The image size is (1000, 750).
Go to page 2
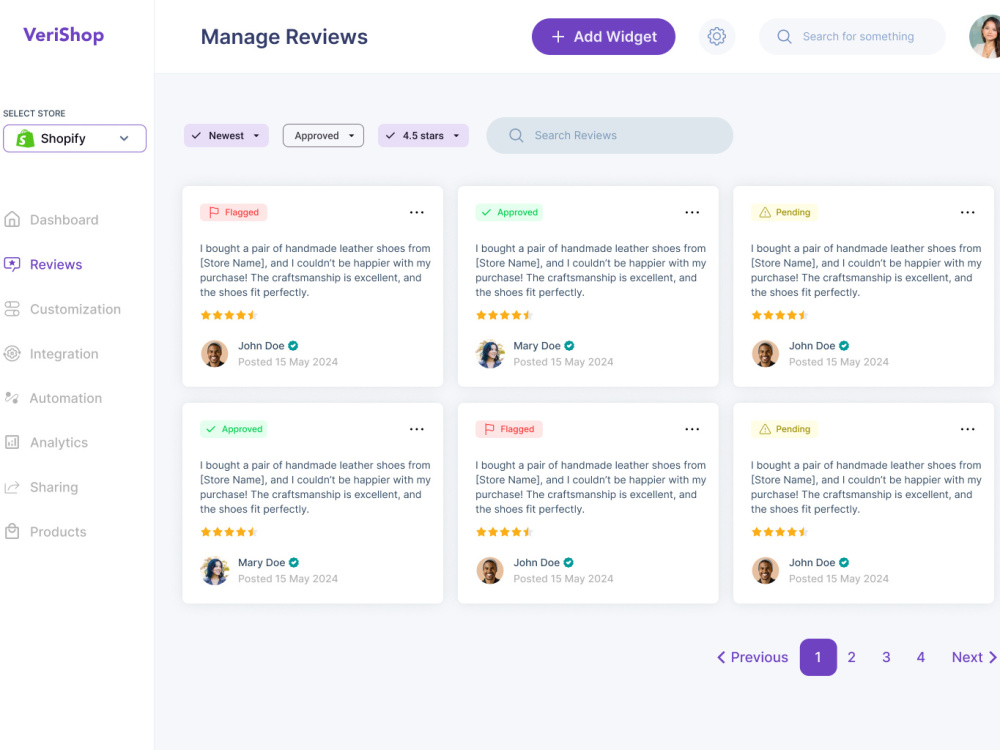pyautogui.click(x=851, y=657)
